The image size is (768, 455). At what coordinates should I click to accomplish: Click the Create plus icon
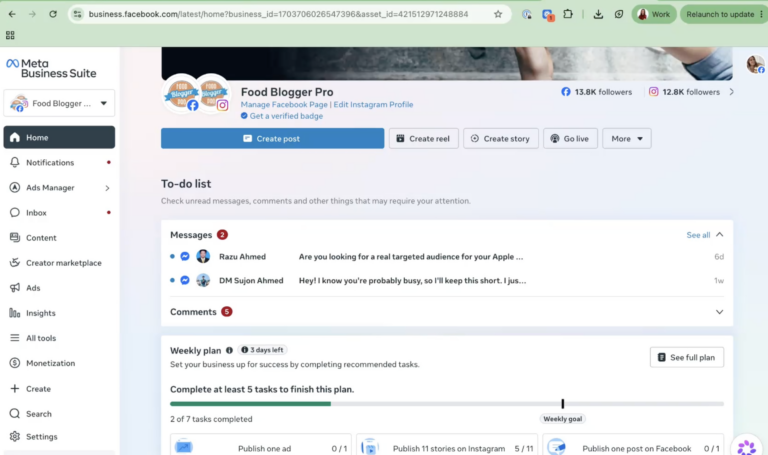click(15, 388)
